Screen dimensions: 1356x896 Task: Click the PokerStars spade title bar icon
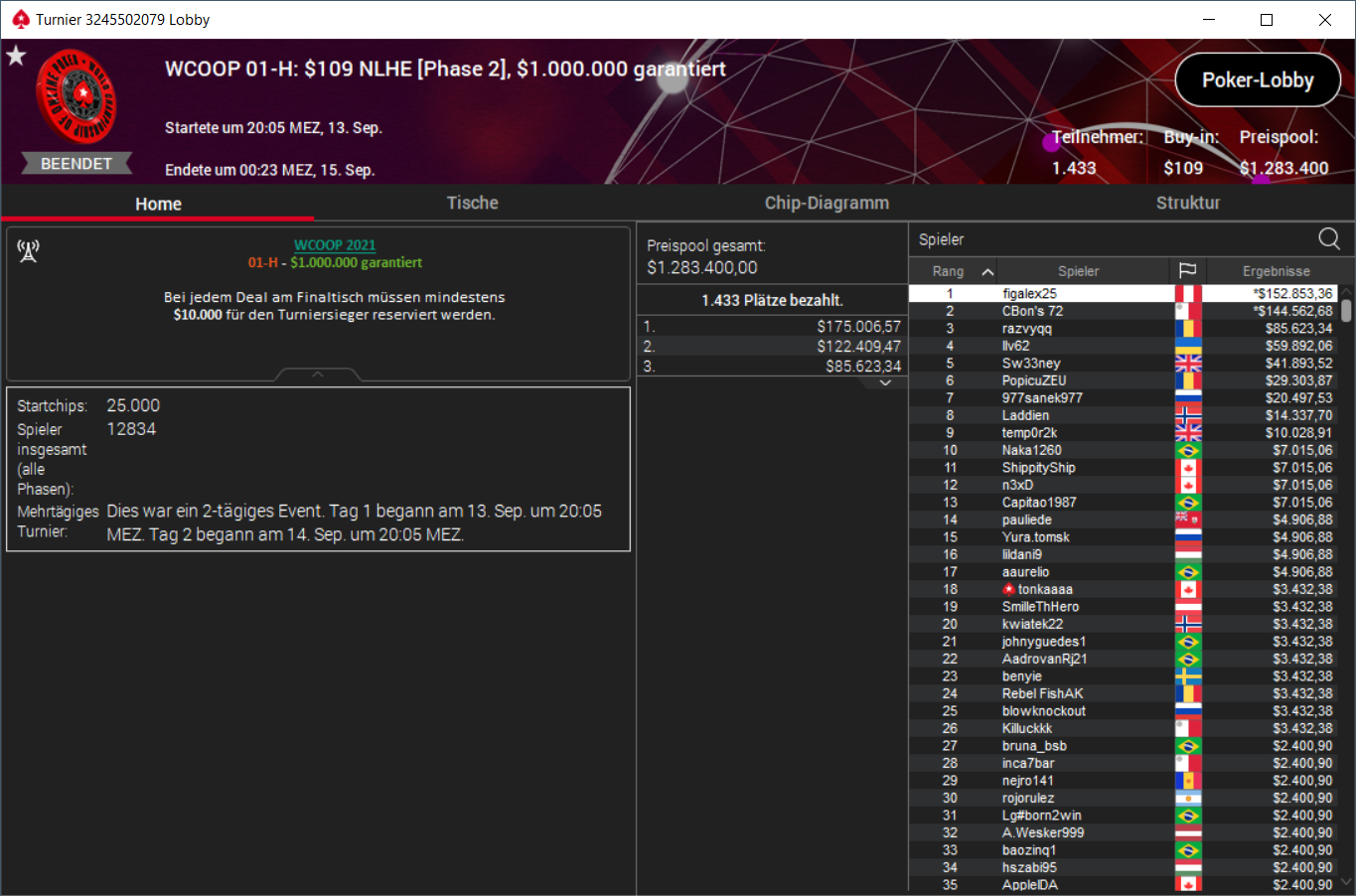pos(20,19)
